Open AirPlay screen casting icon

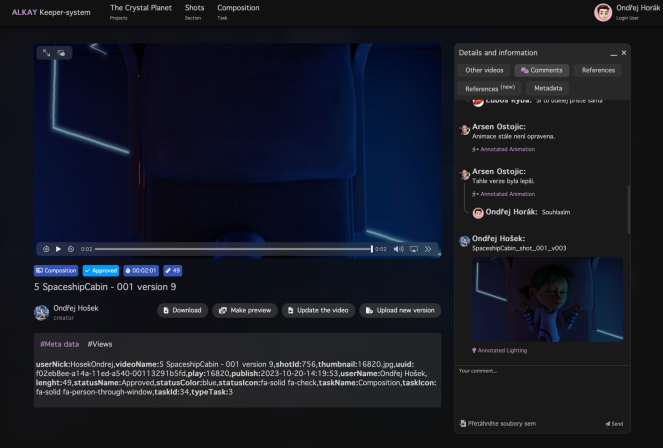[x=414, y=249]
